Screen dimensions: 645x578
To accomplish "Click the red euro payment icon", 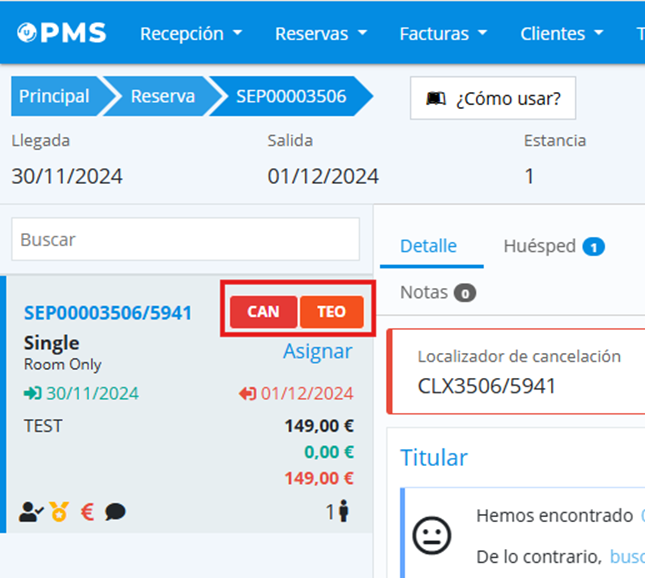I will [87, 512].
